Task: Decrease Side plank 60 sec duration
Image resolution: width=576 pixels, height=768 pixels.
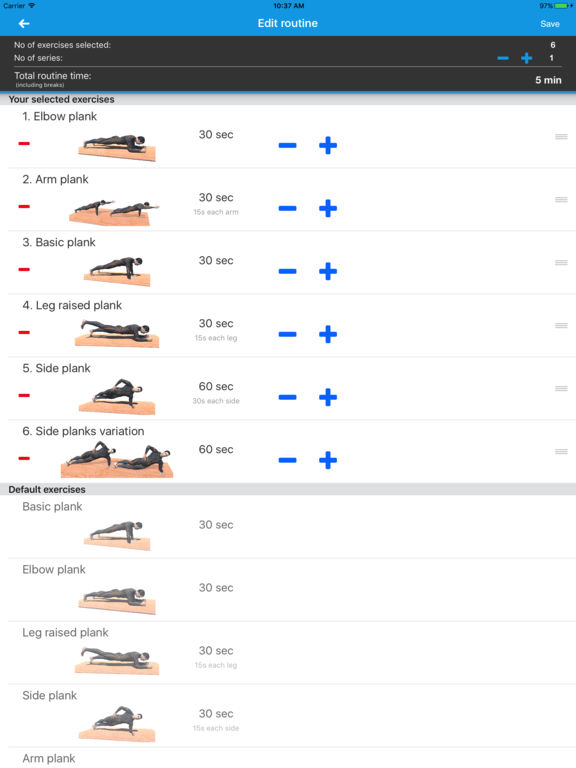Action: click(288, 397)
